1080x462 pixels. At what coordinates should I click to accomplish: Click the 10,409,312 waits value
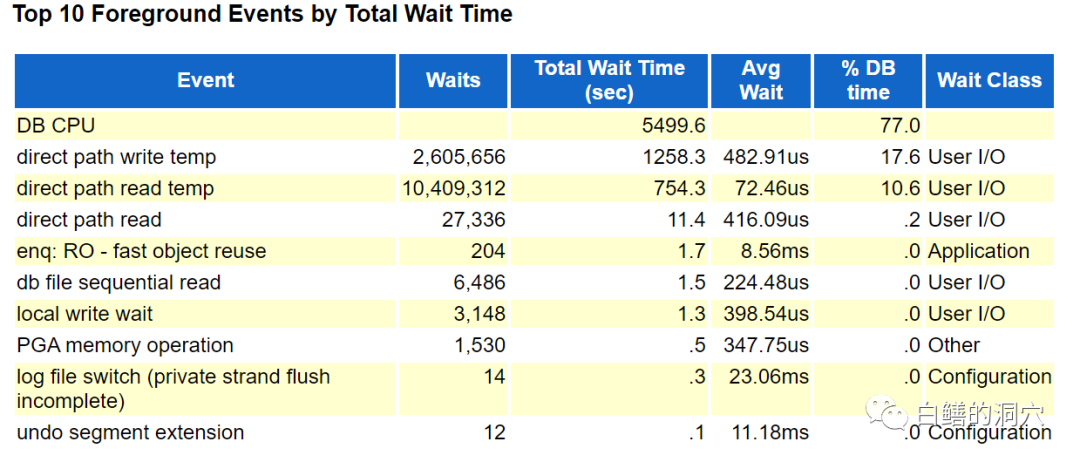(453, 189)
